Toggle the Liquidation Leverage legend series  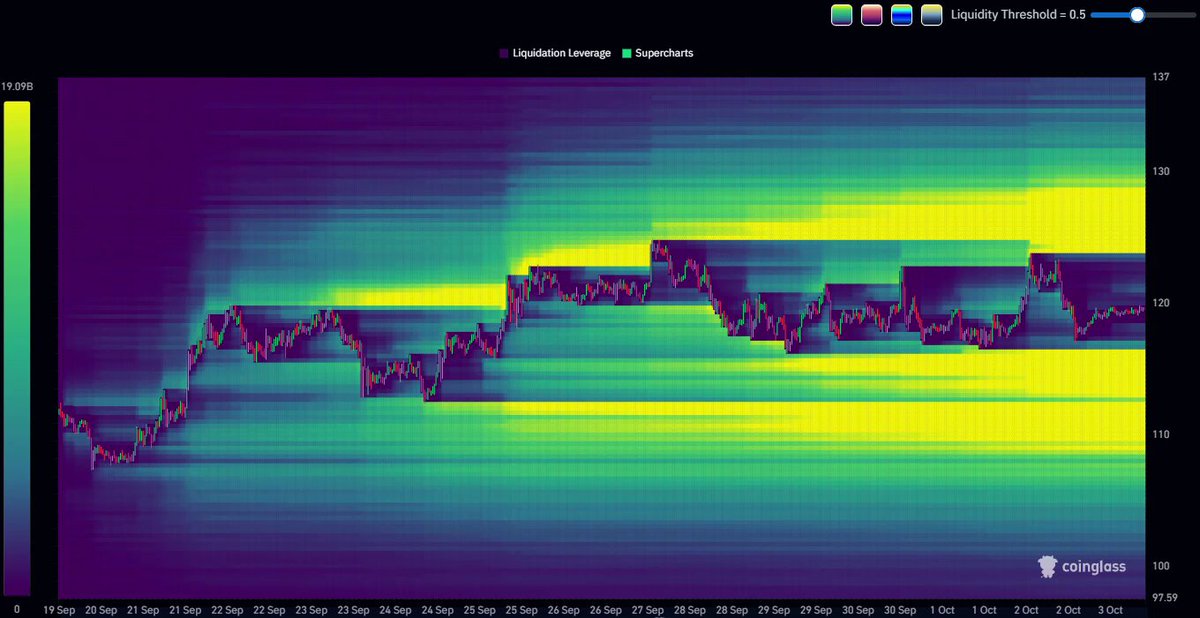coord(554,53)
